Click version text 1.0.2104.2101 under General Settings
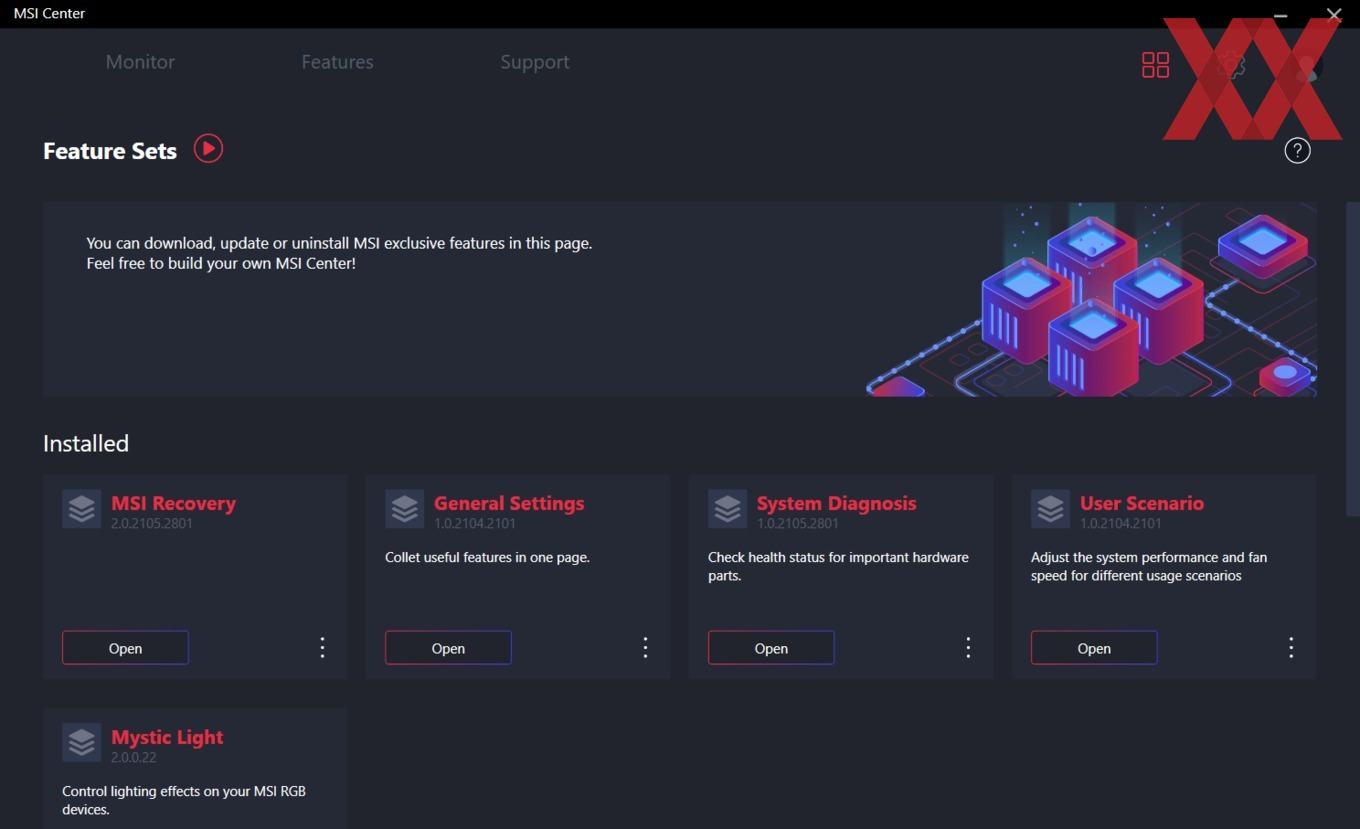Image resolution: width=1360 pixels, height=829 pixels. pos(475,523)
